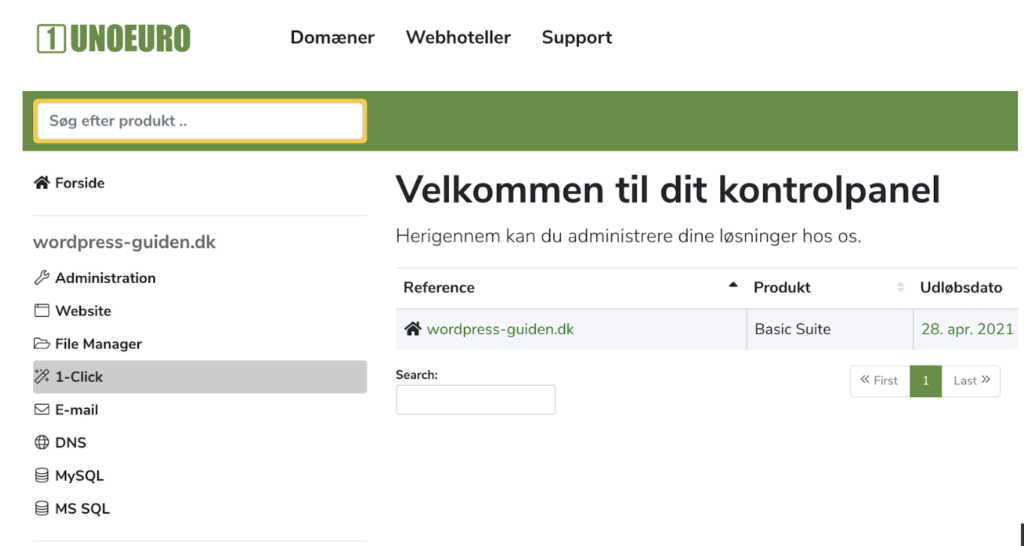Viewport: 1024px width, 546px height.
Task: Click the MySQL database icon
Action: pyautogui.click(x=42, y=475)
